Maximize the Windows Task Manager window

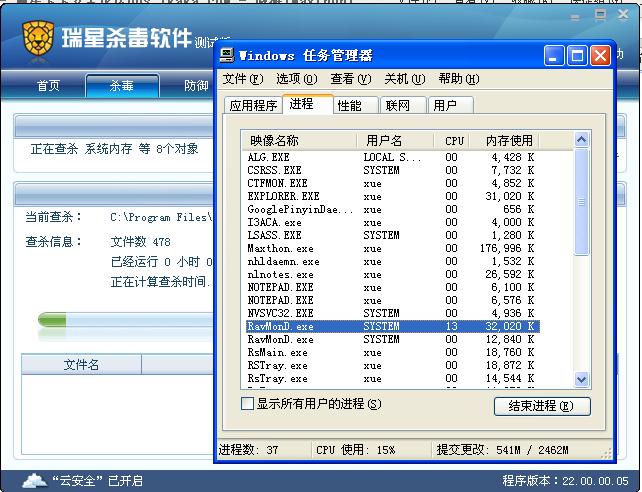tap(577, 55)
